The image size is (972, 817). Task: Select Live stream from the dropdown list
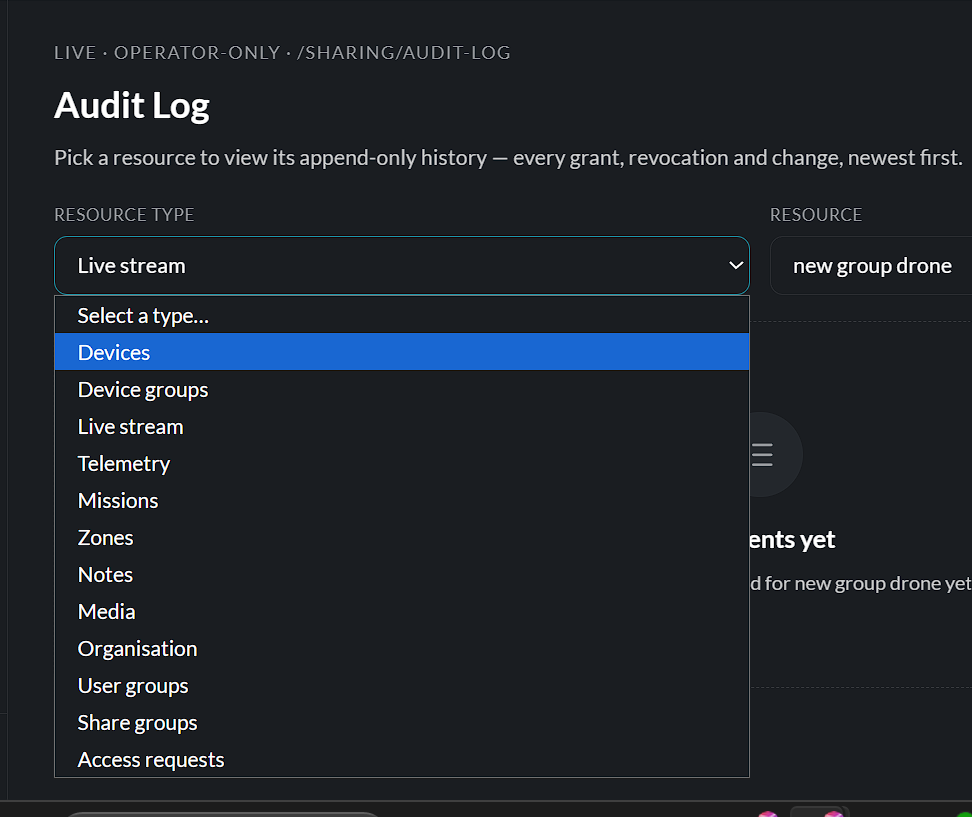coord(402,426)
